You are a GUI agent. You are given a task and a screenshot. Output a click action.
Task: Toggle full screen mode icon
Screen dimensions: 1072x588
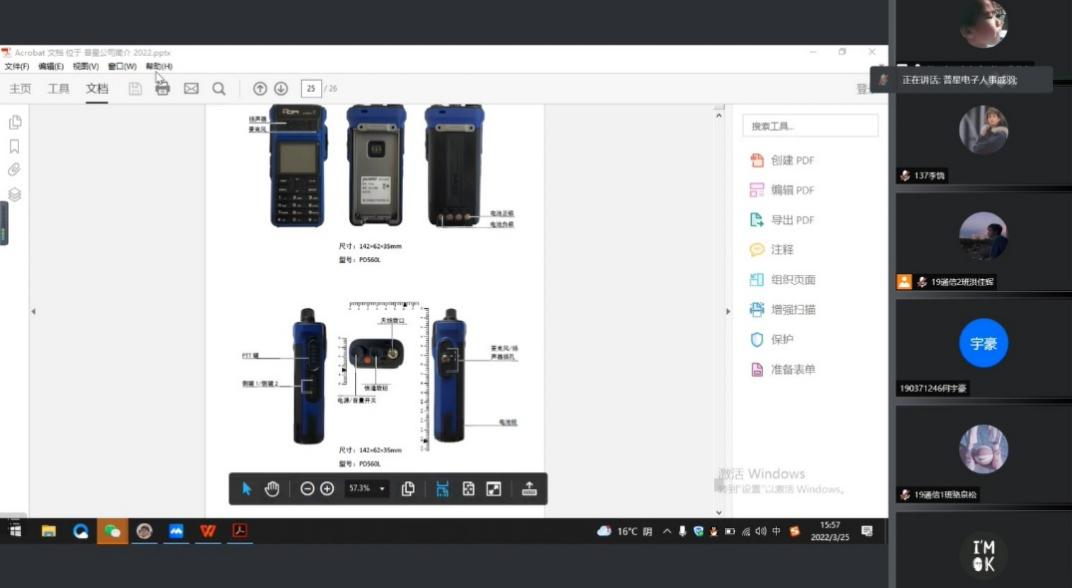coord(493,489)
